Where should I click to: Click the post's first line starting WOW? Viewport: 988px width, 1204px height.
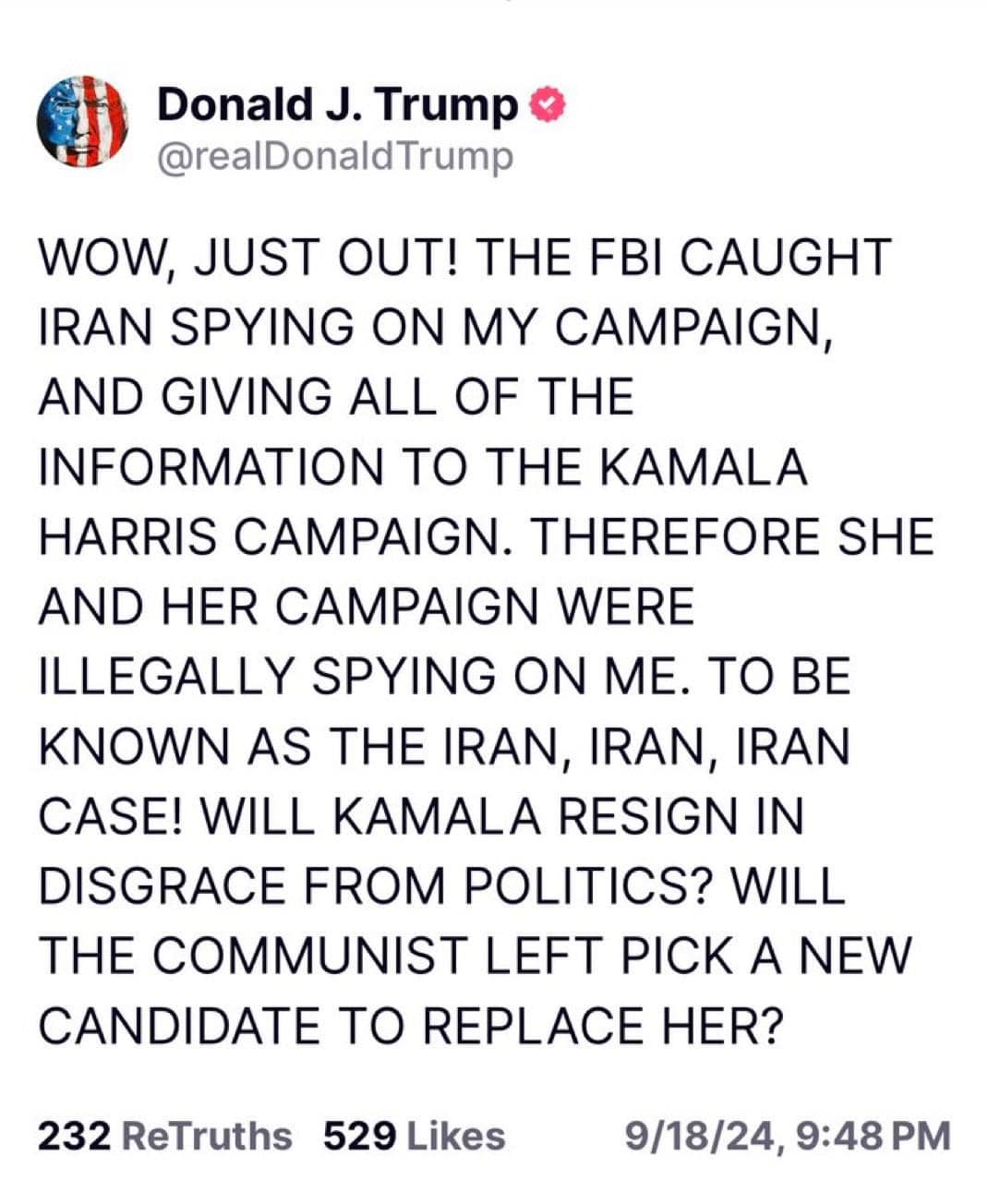464,257
